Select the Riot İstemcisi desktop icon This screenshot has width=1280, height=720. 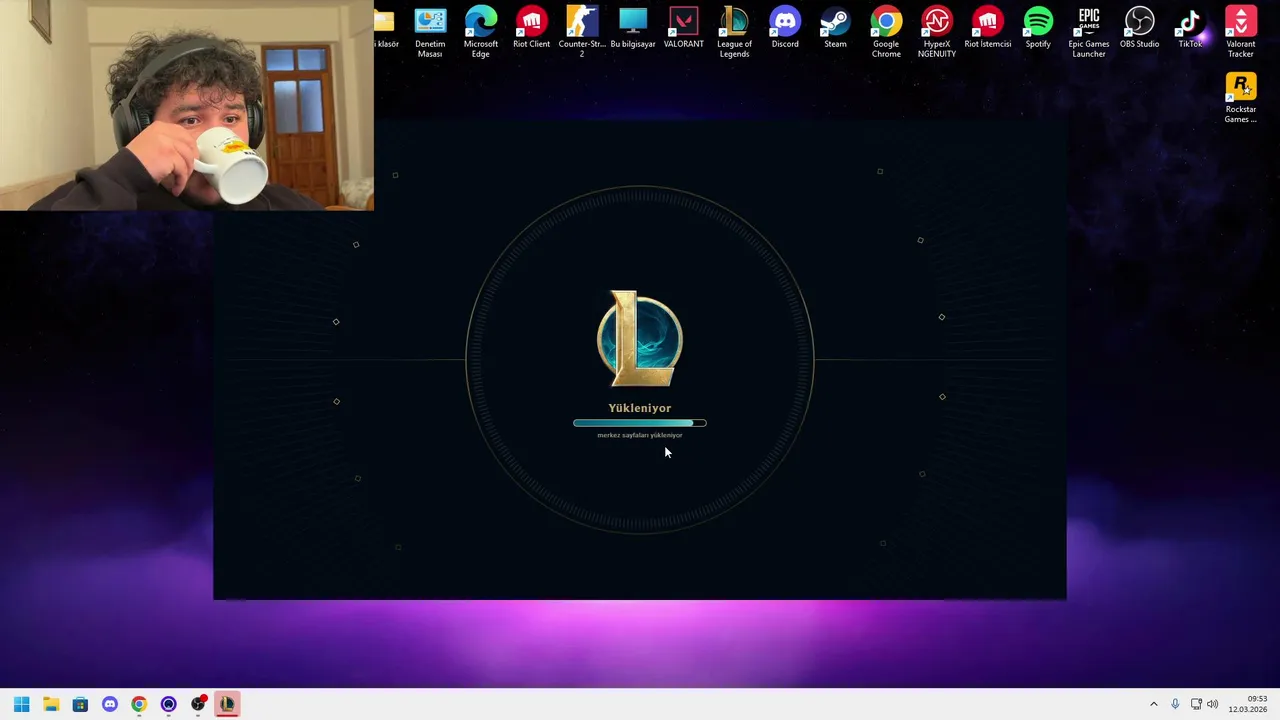coord(987,28)
